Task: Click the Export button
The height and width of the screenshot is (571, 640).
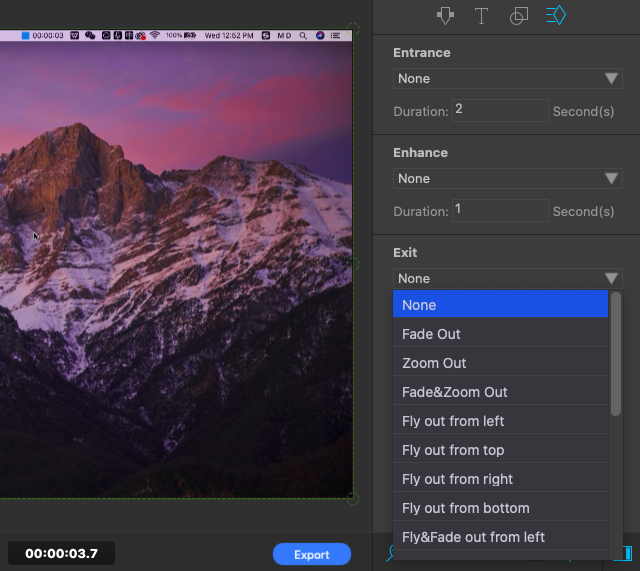Action: click(311, 554)
